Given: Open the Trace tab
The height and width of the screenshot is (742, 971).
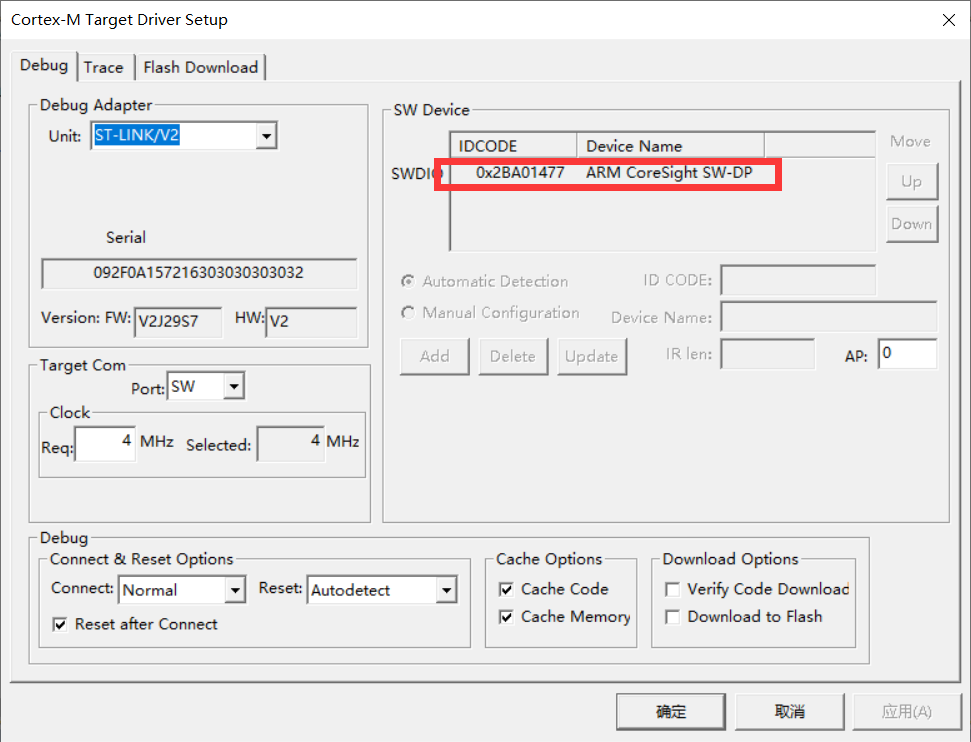Looking at the screenshot, I should pyautogui.click(x=105, y=67).
